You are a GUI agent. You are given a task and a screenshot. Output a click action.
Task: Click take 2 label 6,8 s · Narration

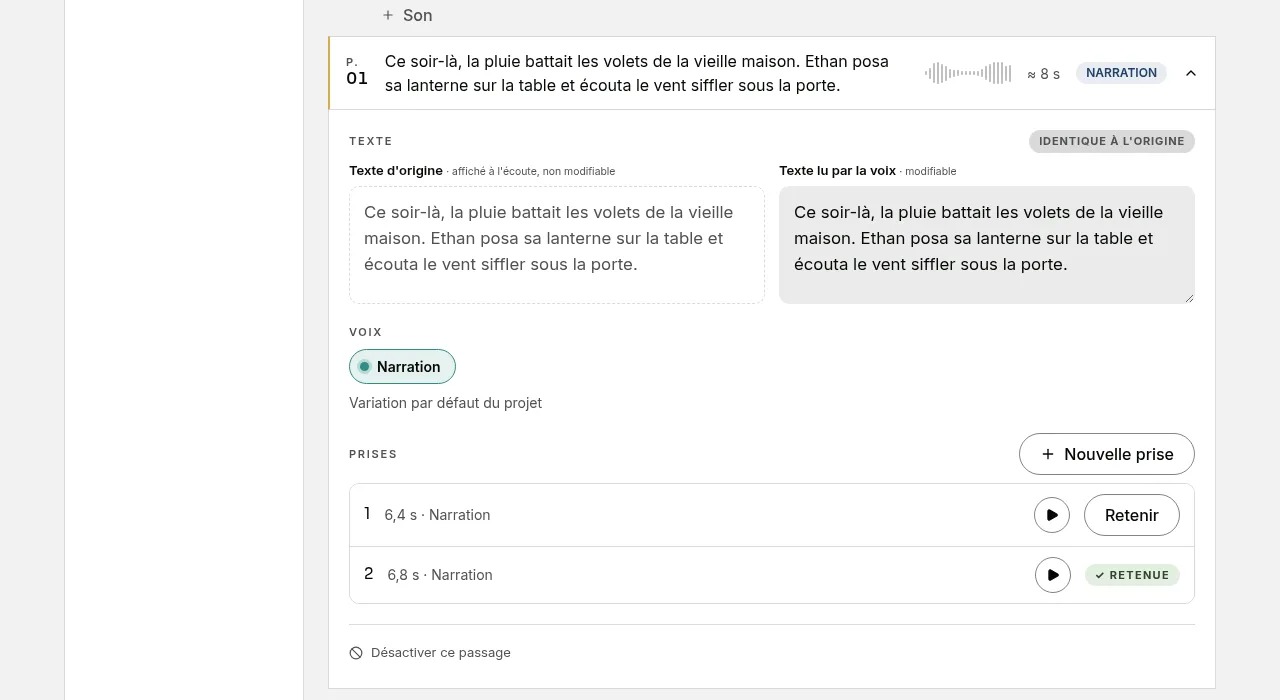[440, 575]
